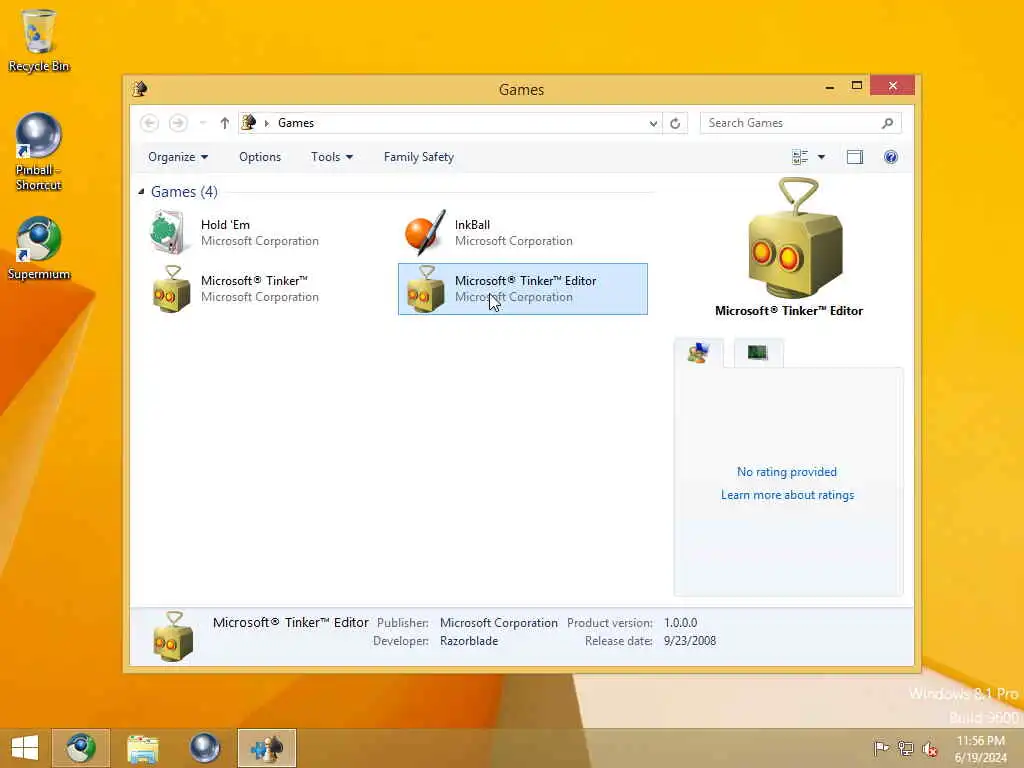This screenshot has height=768, width=1024.
Task: Select the InkBall game icon
Action: tap(425, 232)
